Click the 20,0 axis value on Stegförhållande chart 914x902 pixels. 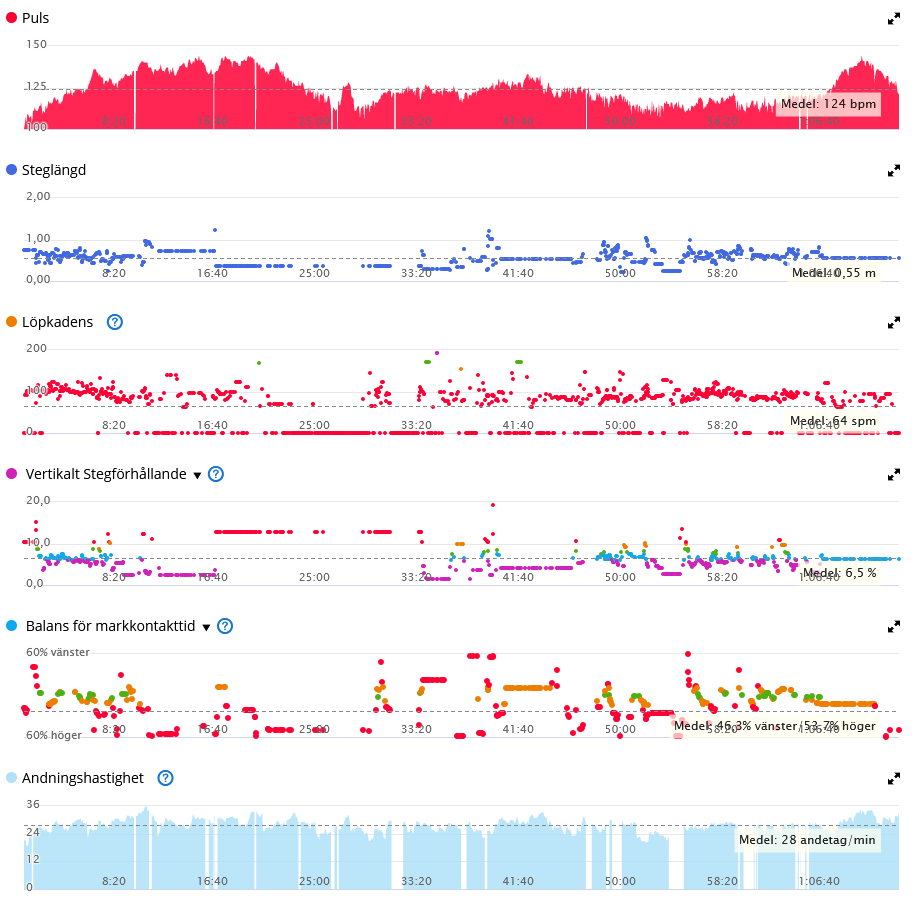pyautogui.click(x=38, y=500)
